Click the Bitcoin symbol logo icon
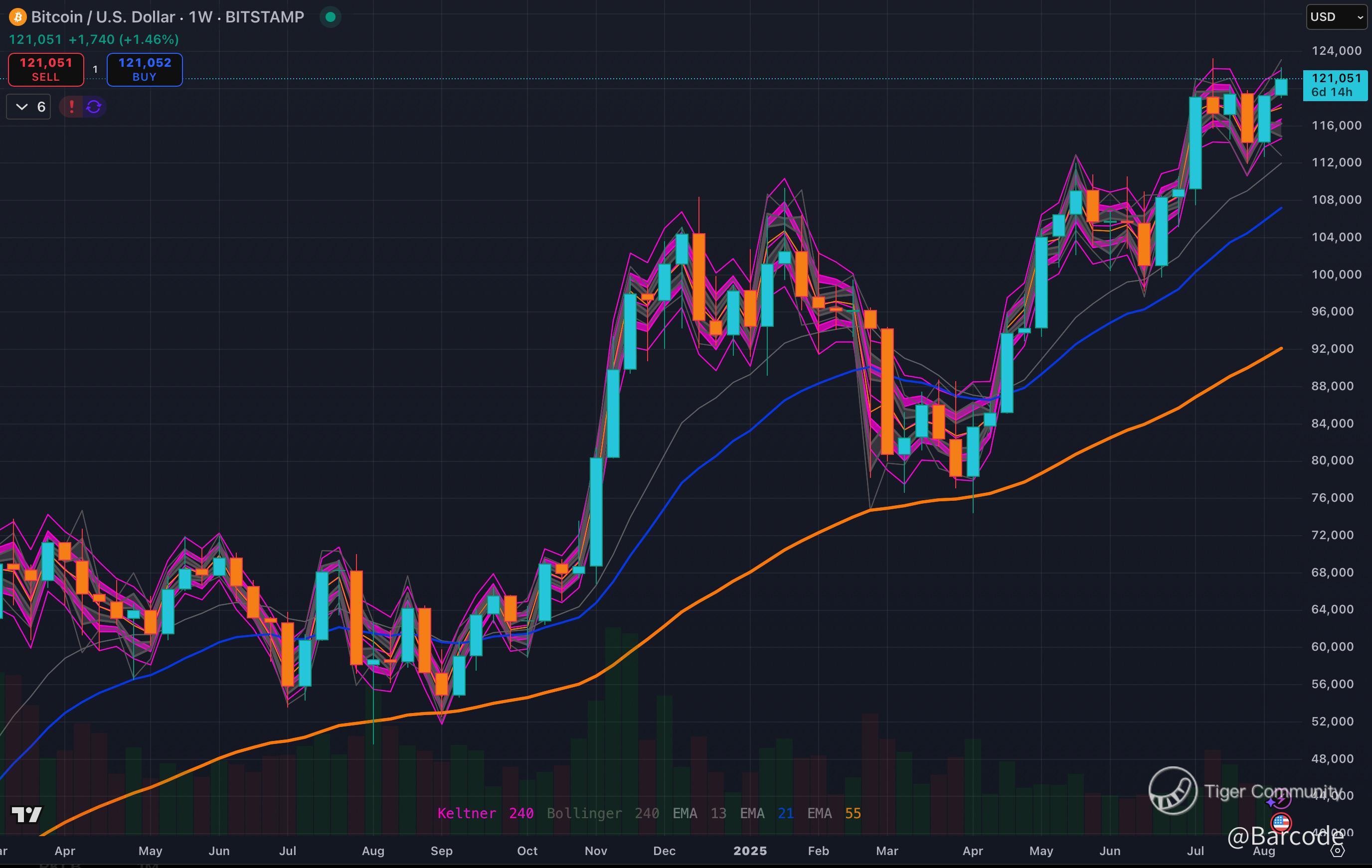The height and width of the screenshot is (868, 1372). point(17,17)
